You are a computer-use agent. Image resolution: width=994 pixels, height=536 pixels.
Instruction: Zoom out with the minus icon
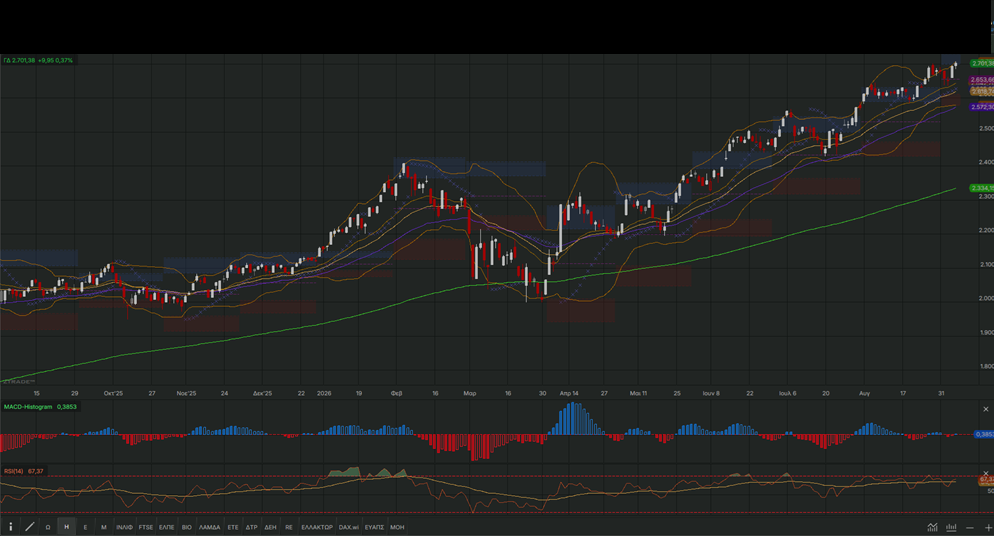pos(970,527)
